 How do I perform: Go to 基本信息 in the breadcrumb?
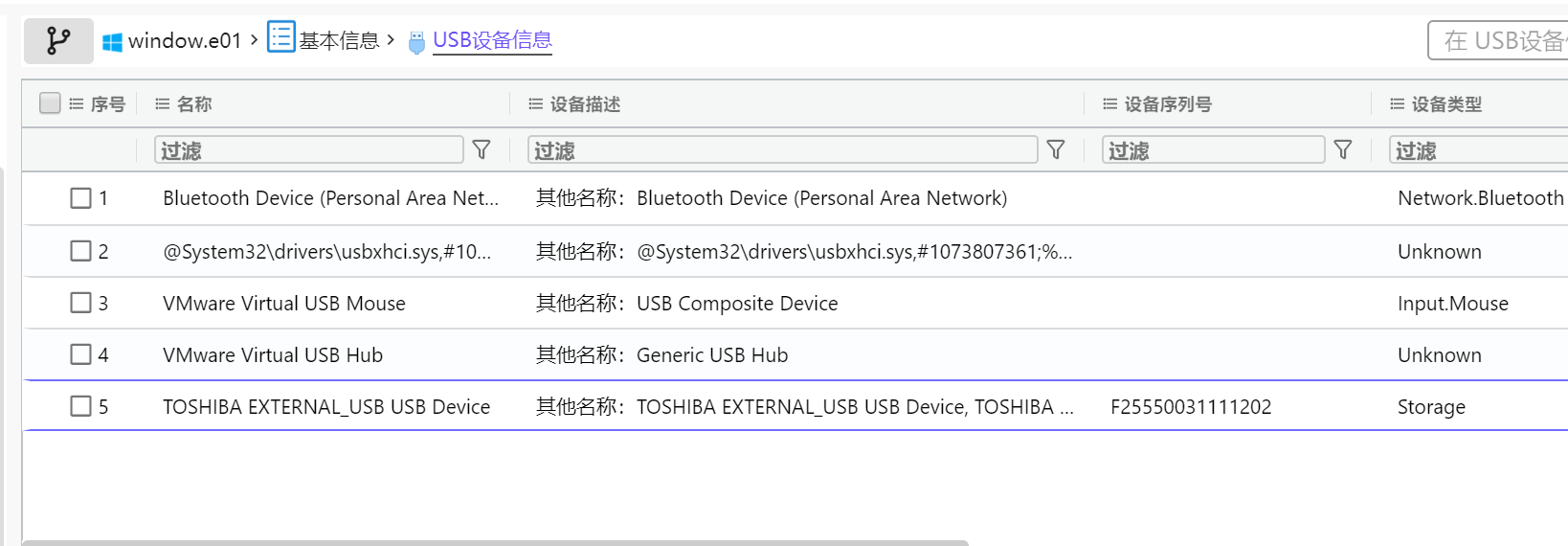coord(339,40)
